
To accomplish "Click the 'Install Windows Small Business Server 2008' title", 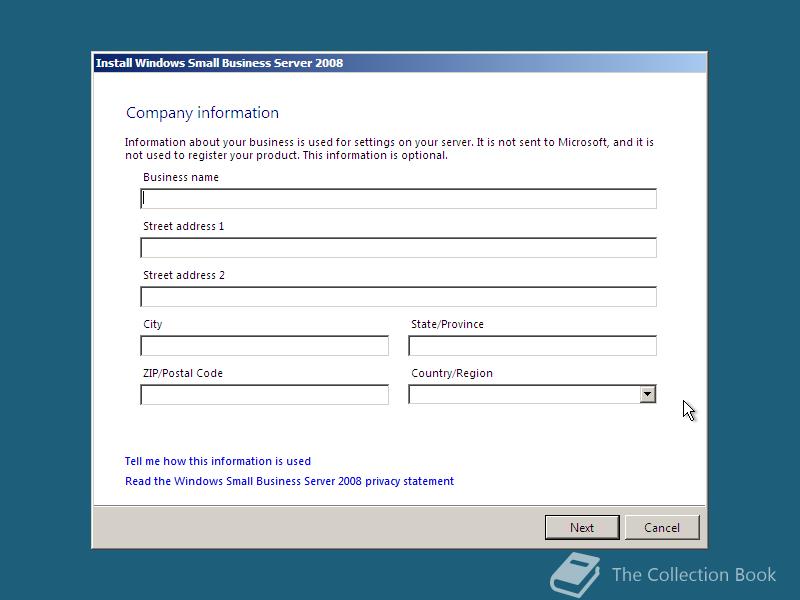I will [x=219, y=63].
